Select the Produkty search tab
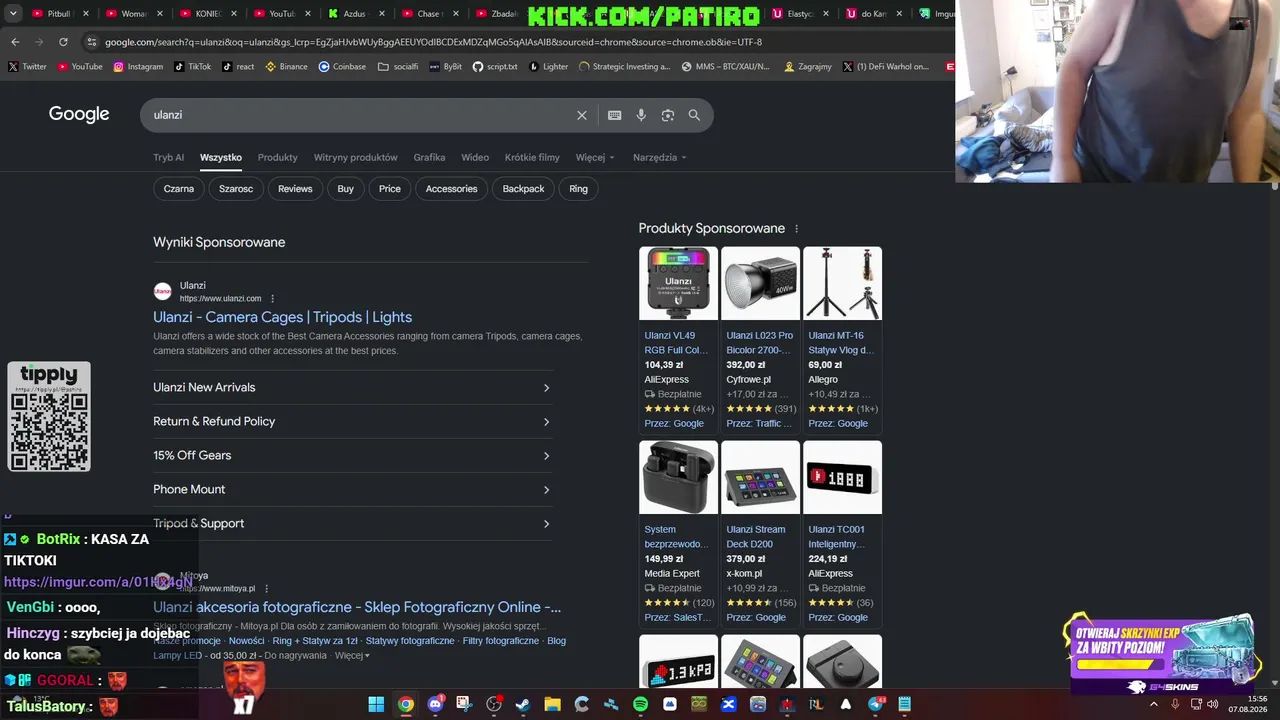The width and height of the screenshot is (1280, 720). (x=277, y=157)
